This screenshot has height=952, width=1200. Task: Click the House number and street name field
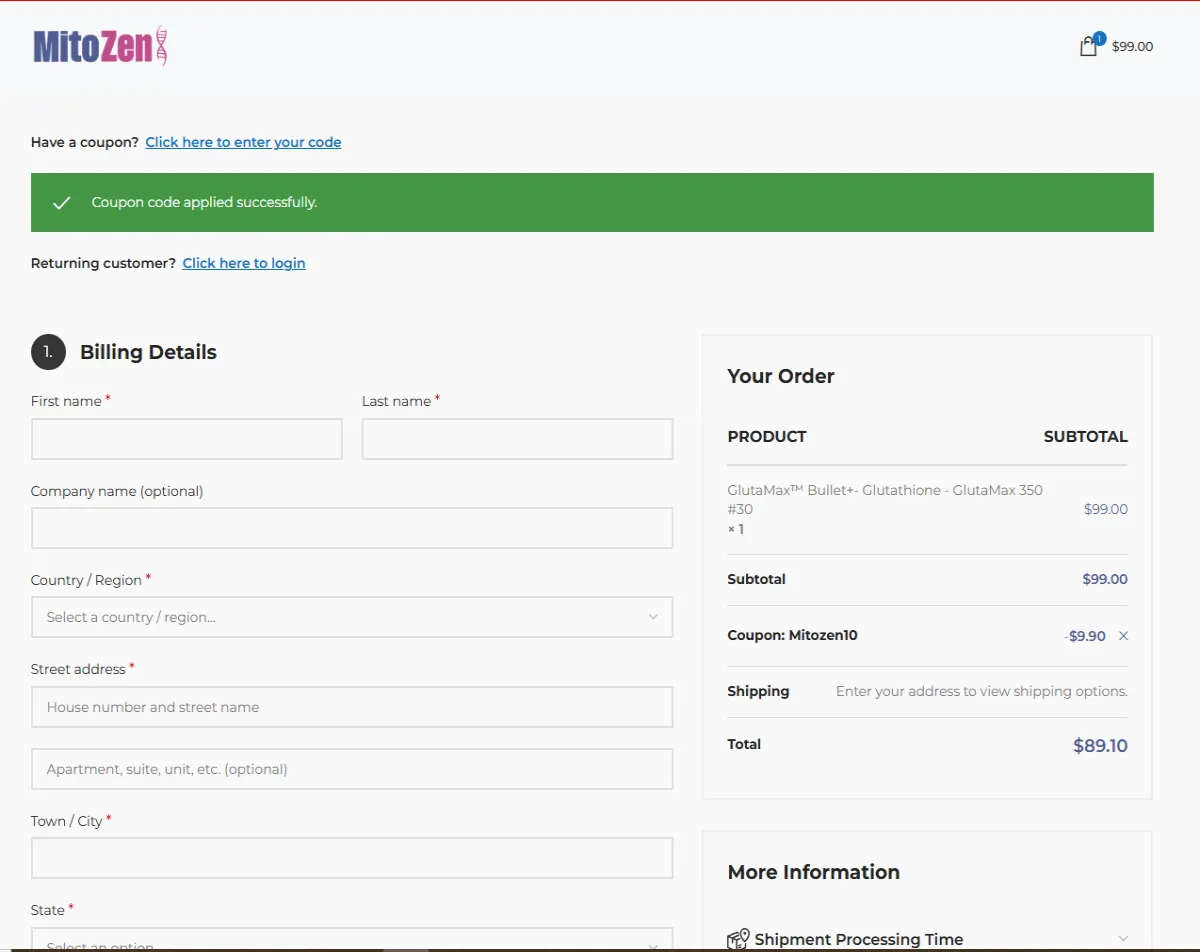351,707
